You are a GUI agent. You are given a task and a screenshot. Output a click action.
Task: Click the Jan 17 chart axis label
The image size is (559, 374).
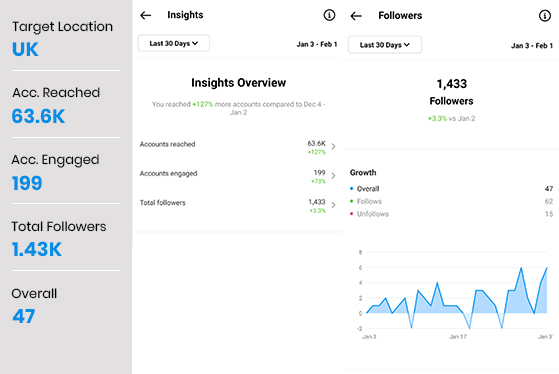[x=458, y=337]
